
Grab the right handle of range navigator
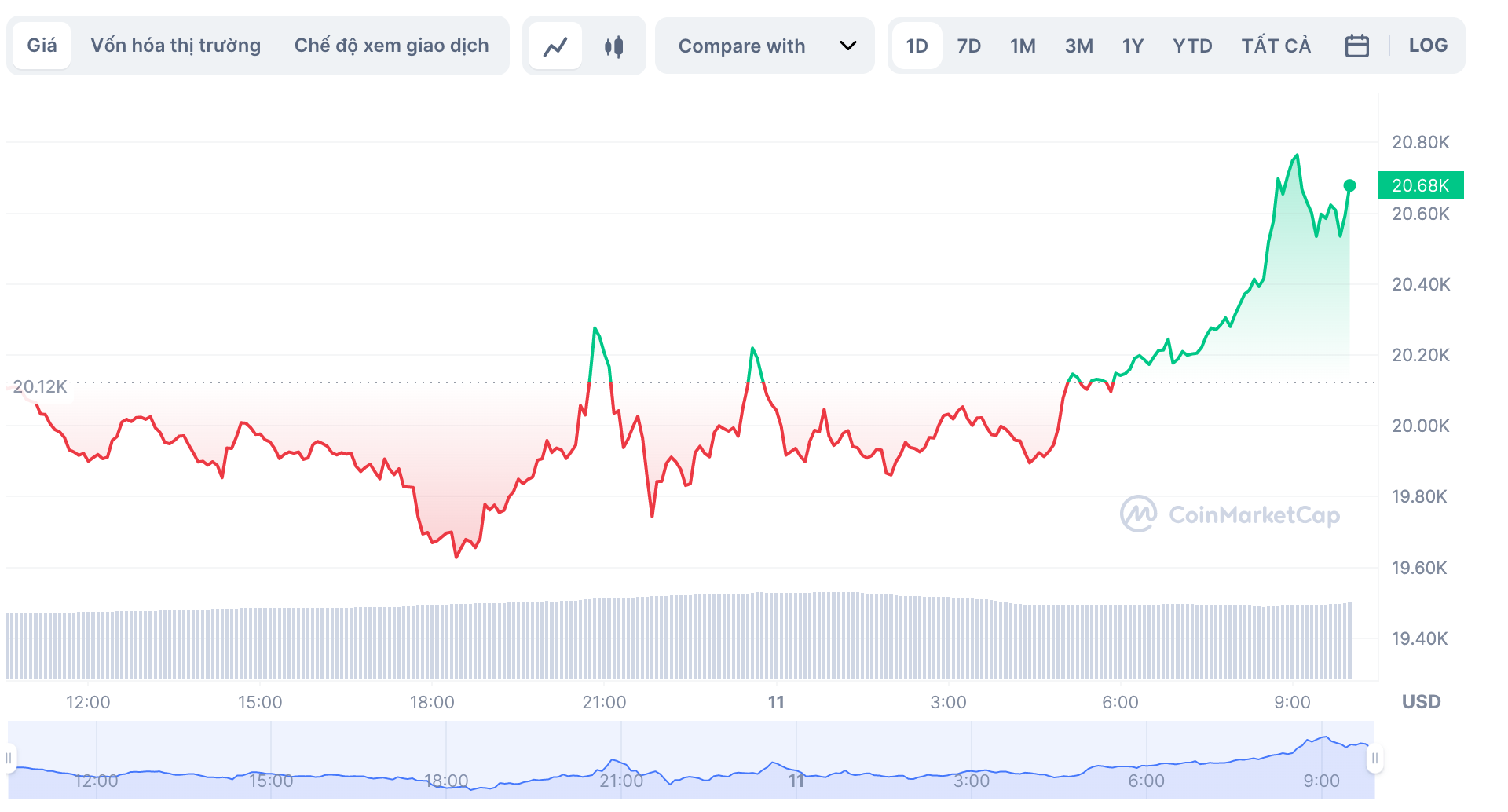click(x=1374, y=758)
